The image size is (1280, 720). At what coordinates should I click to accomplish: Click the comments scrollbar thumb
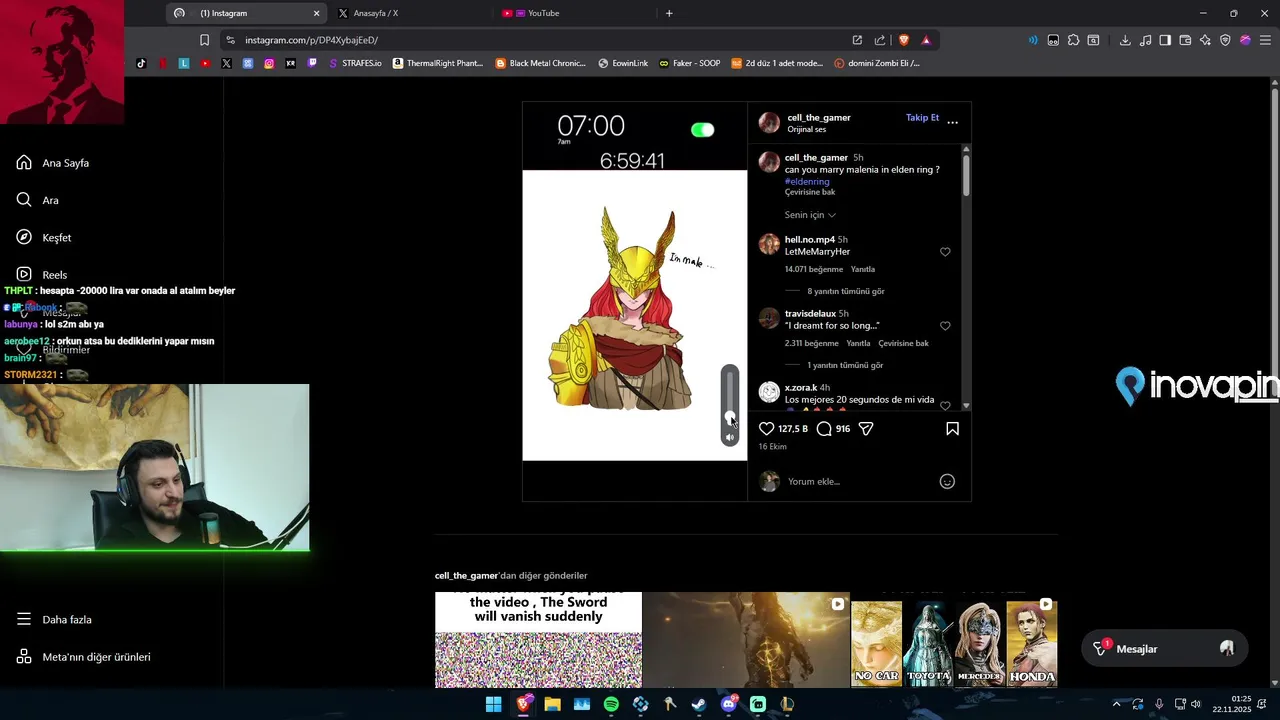click(966, 175)
